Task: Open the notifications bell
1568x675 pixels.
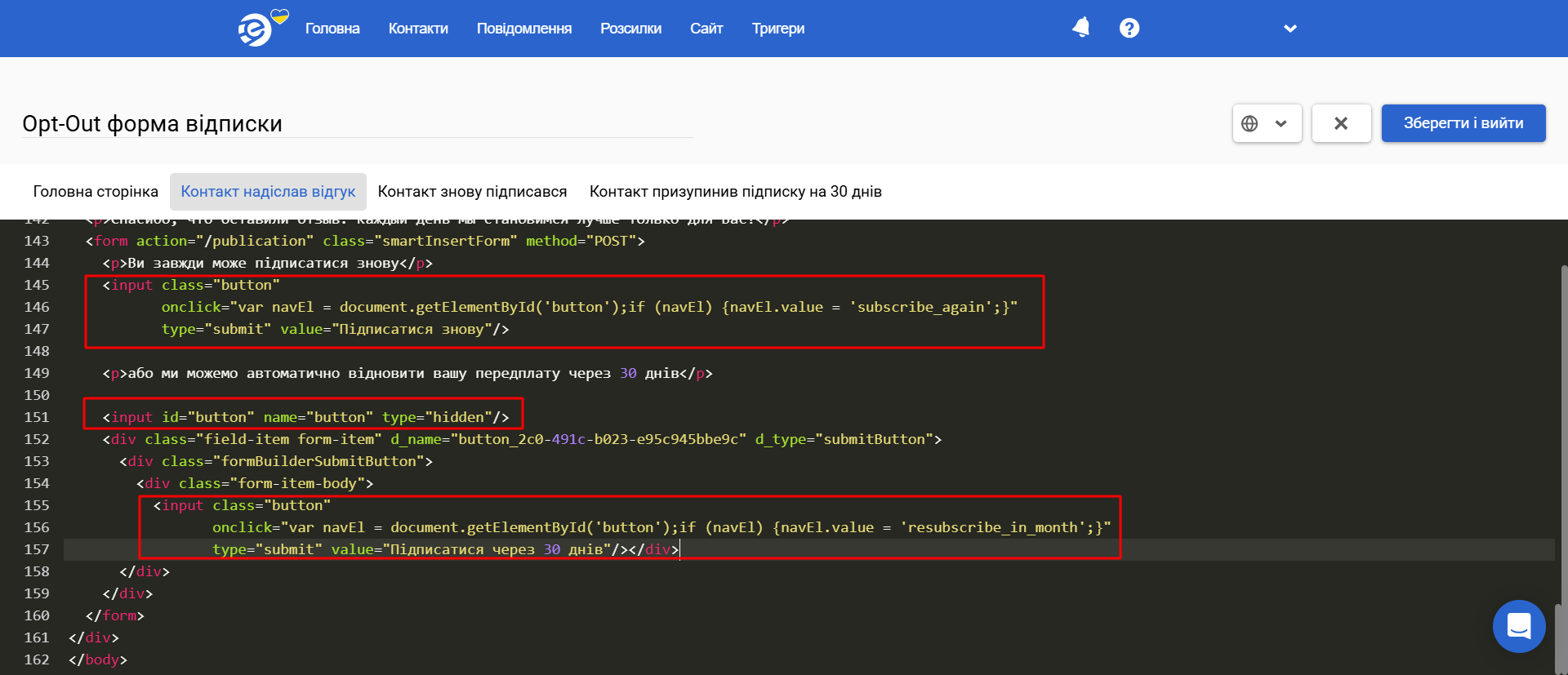Action: tap(1081, 28)
